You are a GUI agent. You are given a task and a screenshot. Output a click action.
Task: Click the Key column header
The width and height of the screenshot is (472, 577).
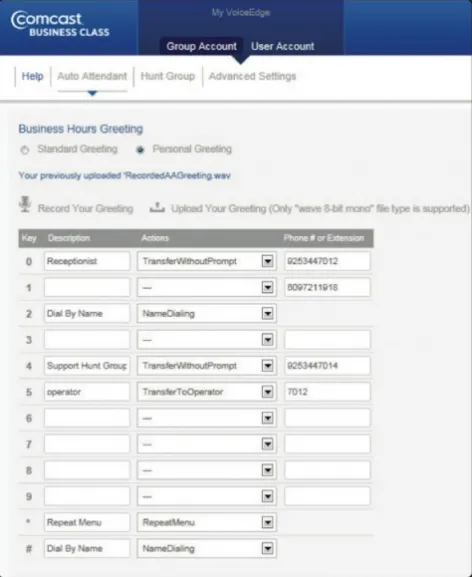(x=29, y=238)
